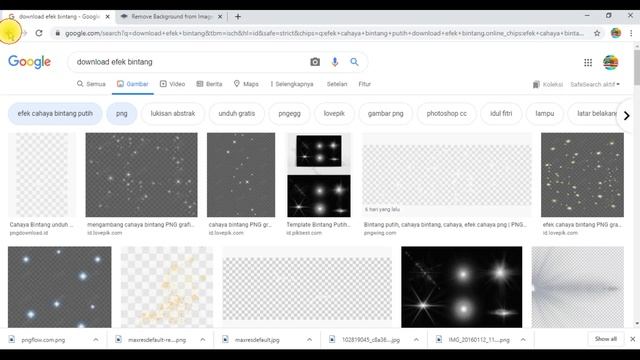
Task: Open the id.pikbest.com source link
Action: tap(304, 233)
